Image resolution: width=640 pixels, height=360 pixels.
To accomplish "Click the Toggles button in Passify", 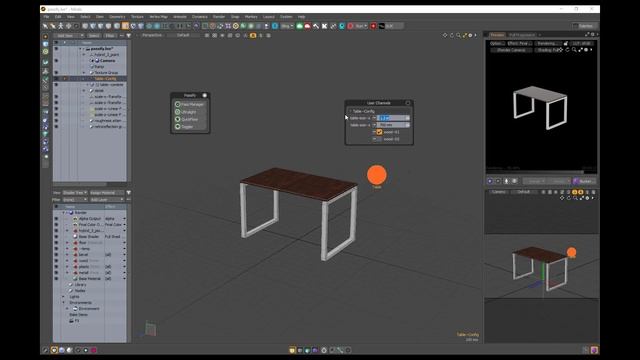I will point(189,127).
